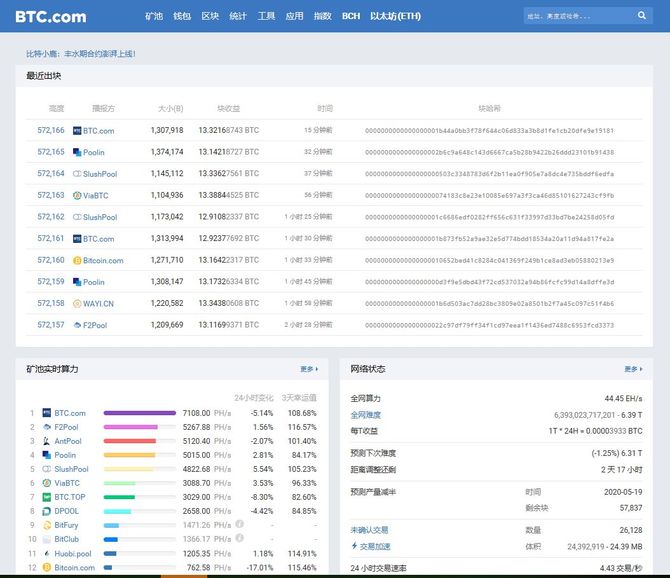Open the 区块 menu in navbar
The height and width of the screenshot is (578, 670).
point(210,16)
